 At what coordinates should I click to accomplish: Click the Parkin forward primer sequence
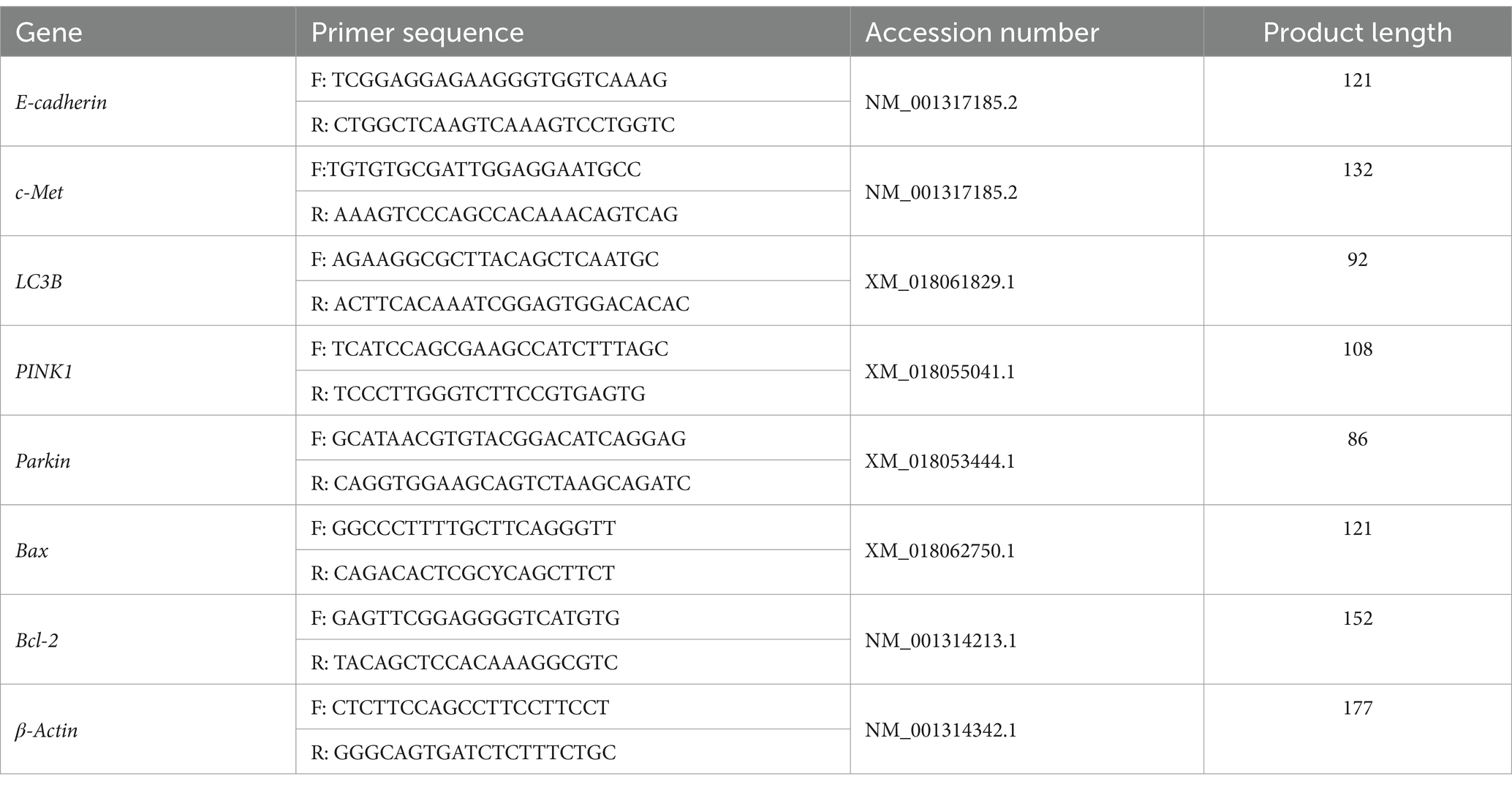(499, 438)
